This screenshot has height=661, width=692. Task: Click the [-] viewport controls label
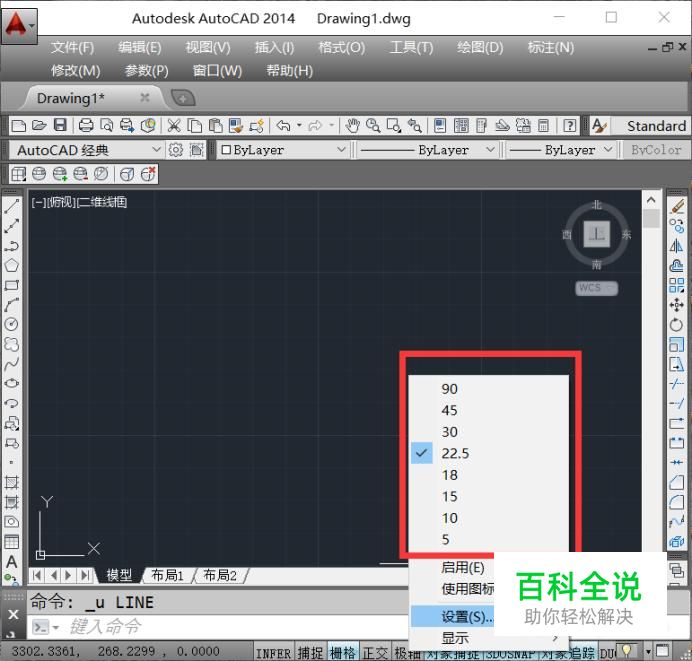pyautogui.click(x=39, y=203)
